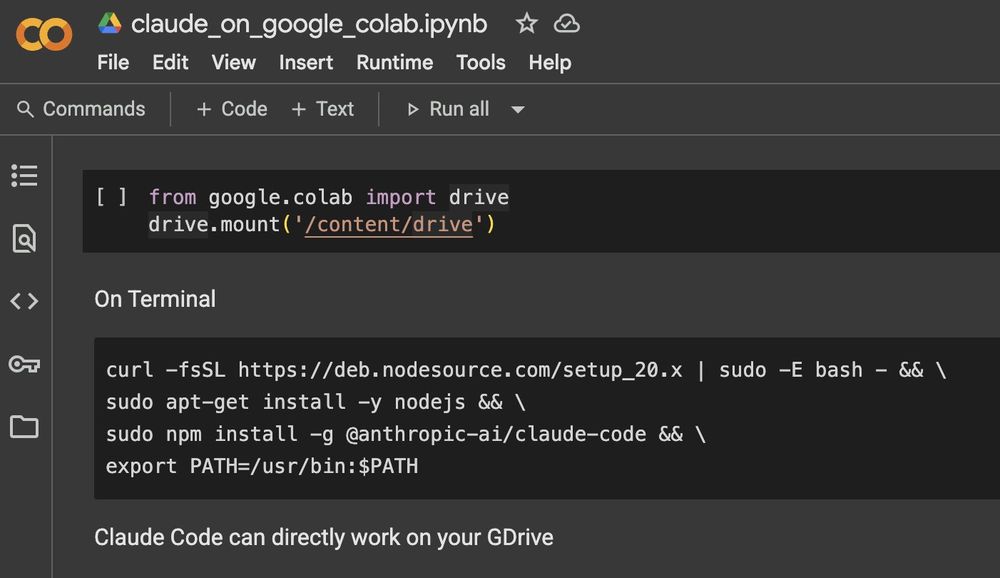Open the code snippets sidebar icon
The image size is (1000, 578).
tap(24, 300)
